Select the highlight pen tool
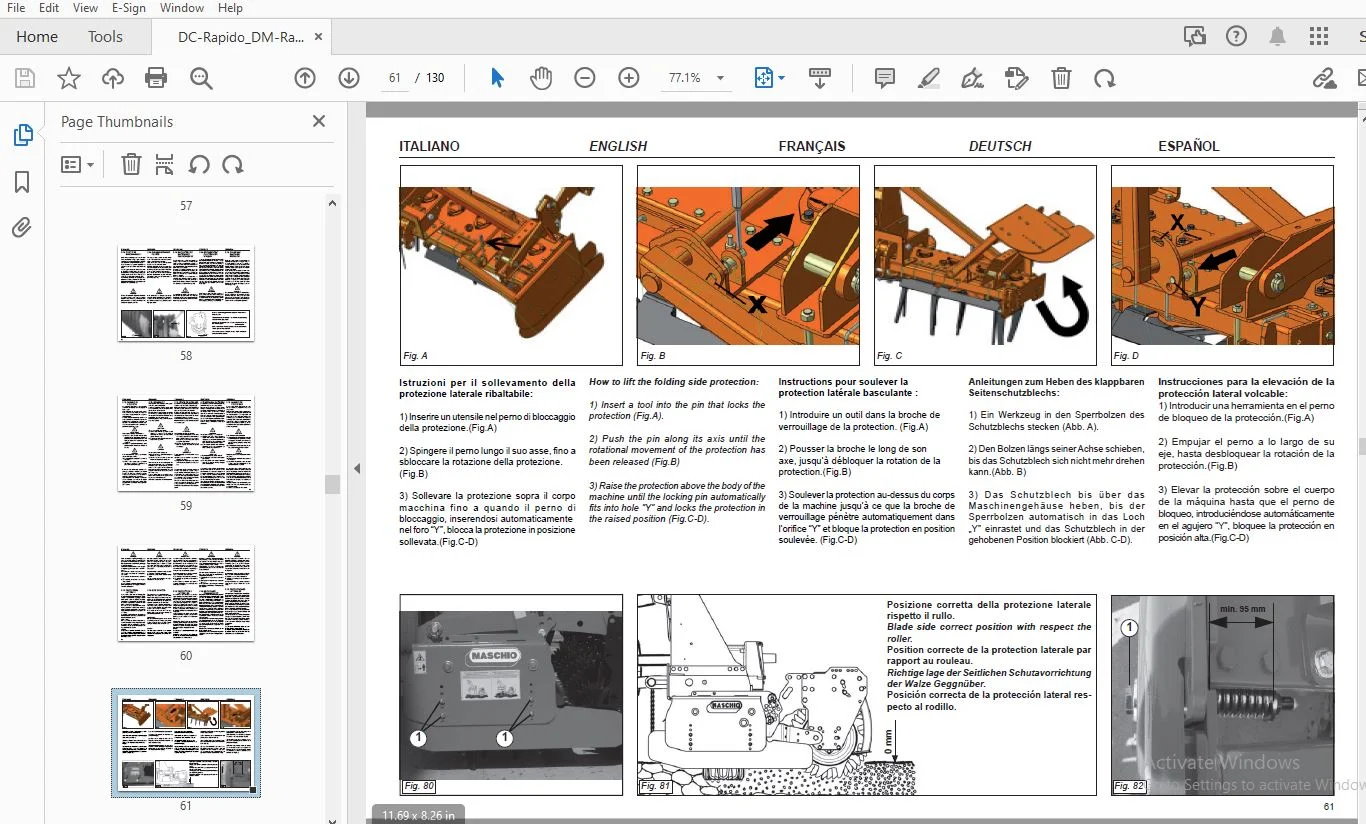 coord(928,78)
